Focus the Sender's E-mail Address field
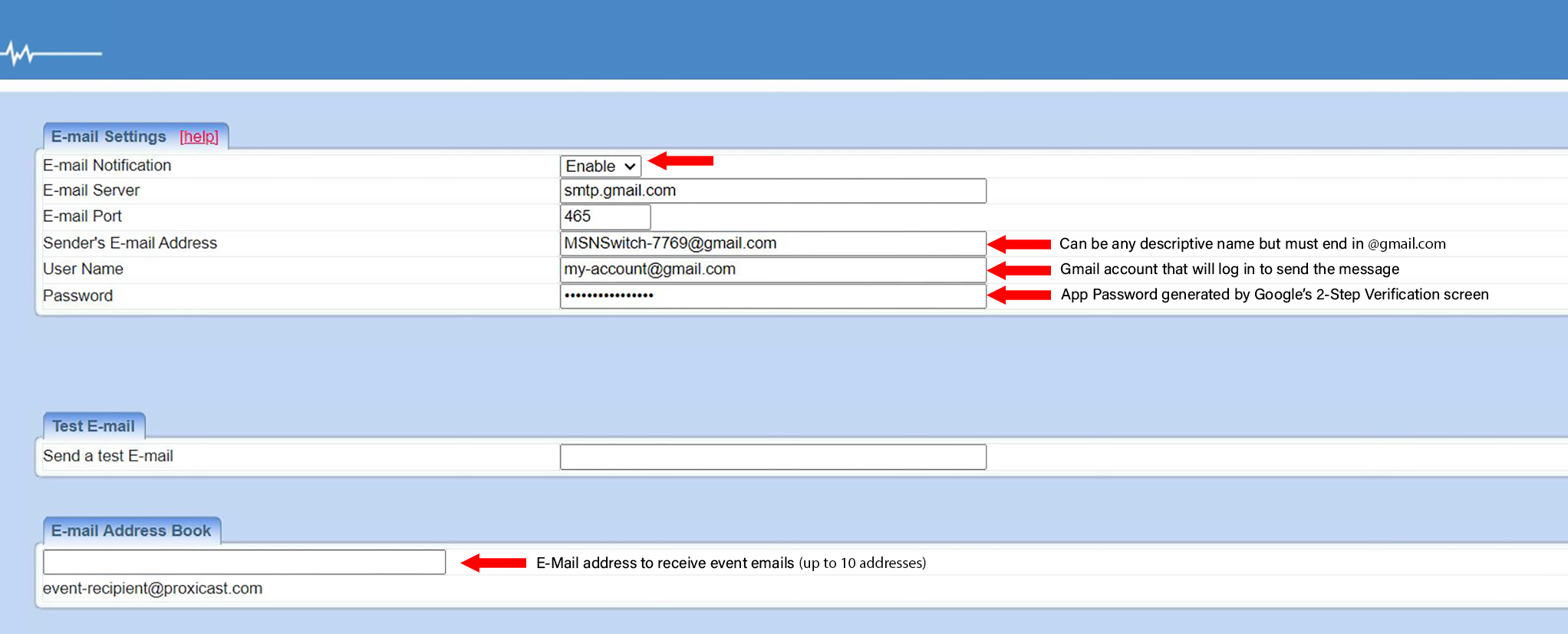Image resolution: width=1568 pixels, height=634 pixels. pos(772,243)
